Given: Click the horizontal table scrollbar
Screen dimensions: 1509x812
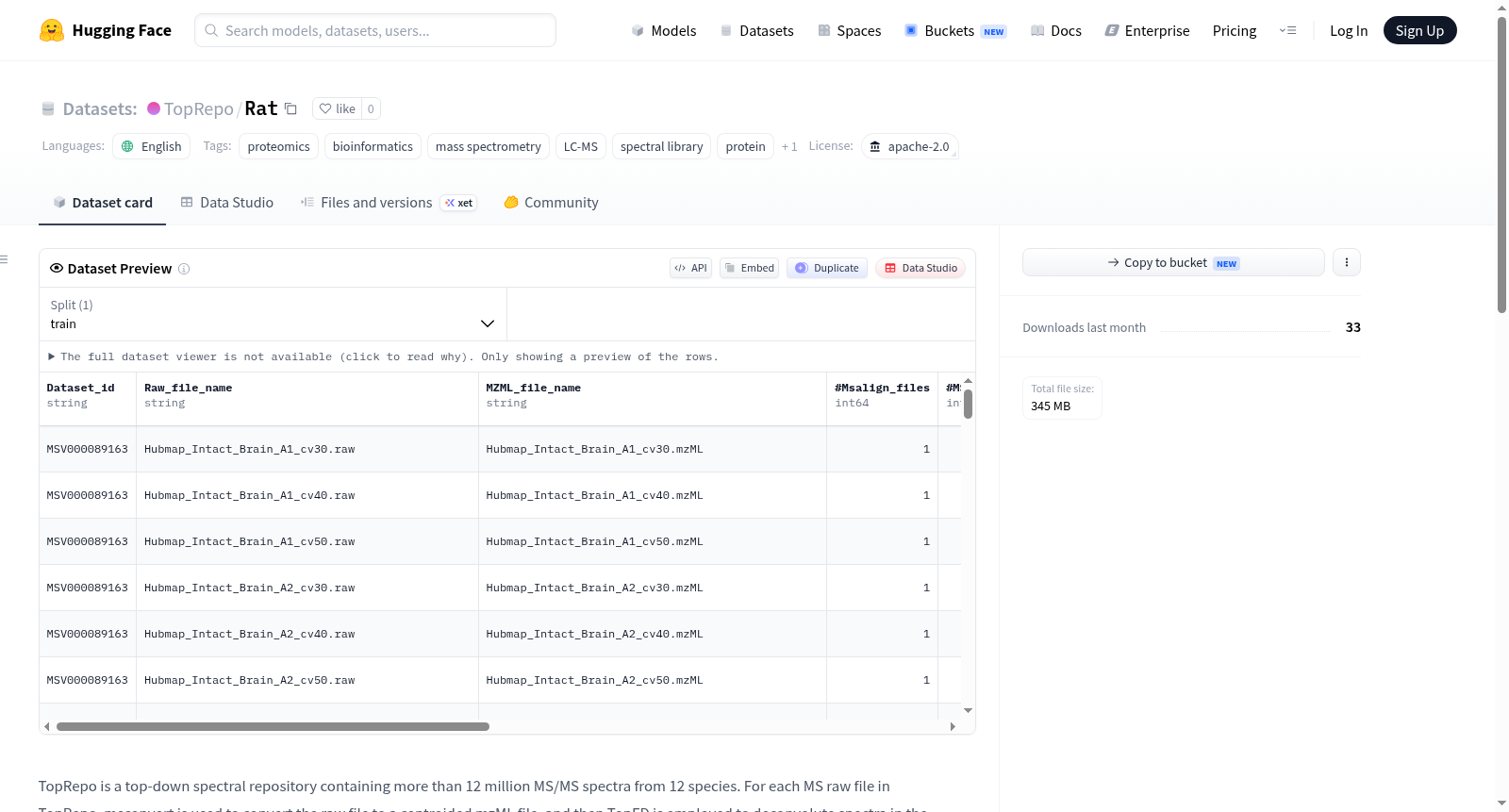Looking at the screenshot, I should (x=273, y=727).
